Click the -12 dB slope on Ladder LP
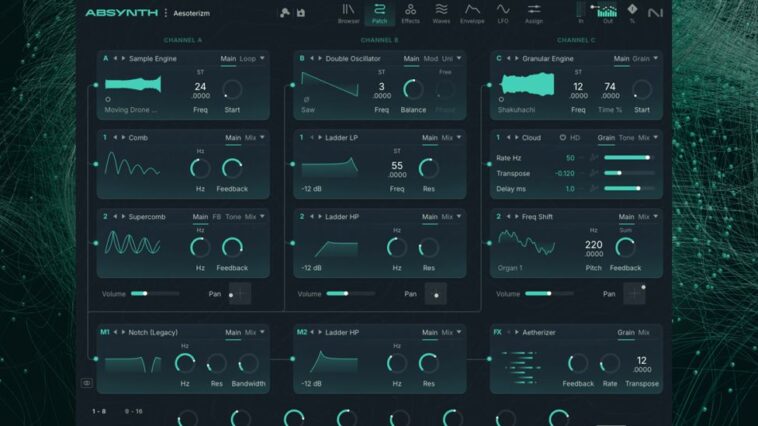758x426 pixels. coord(312,189)
